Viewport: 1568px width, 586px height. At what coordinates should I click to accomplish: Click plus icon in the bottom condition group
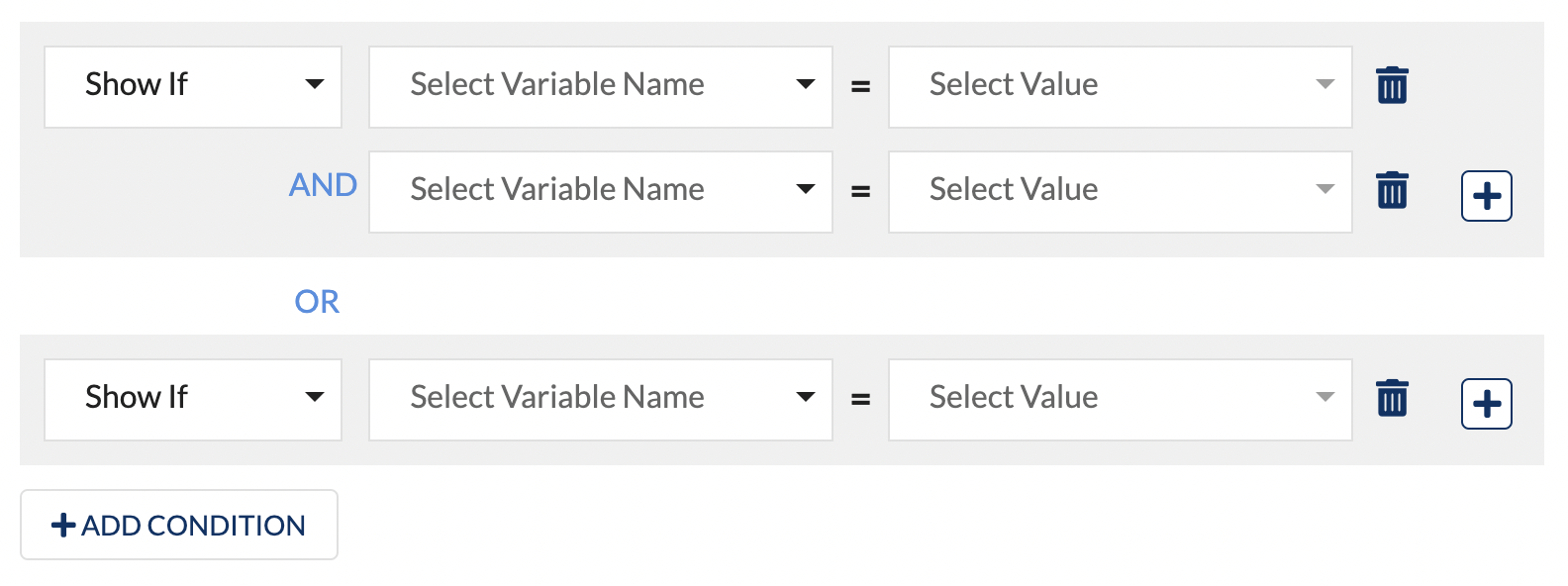tap(1486, 404)
